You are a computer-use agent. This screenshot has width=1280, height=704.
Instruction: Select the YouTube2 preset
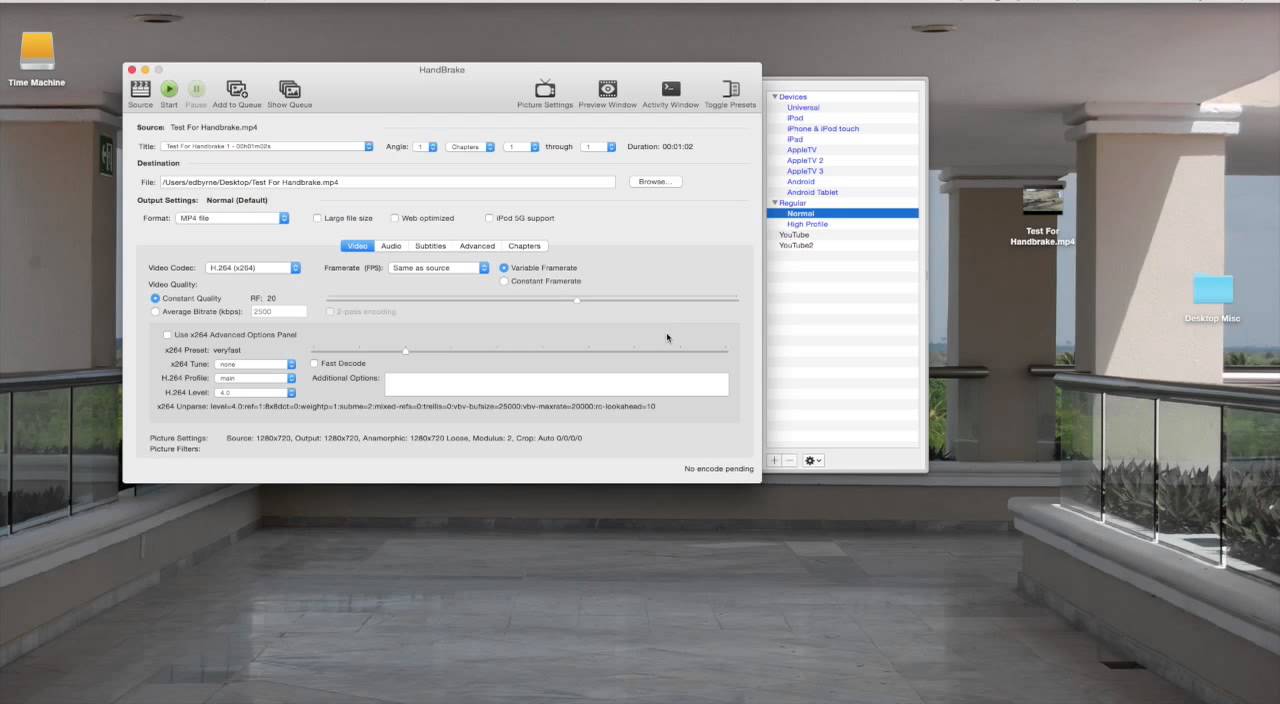[796, 245]
